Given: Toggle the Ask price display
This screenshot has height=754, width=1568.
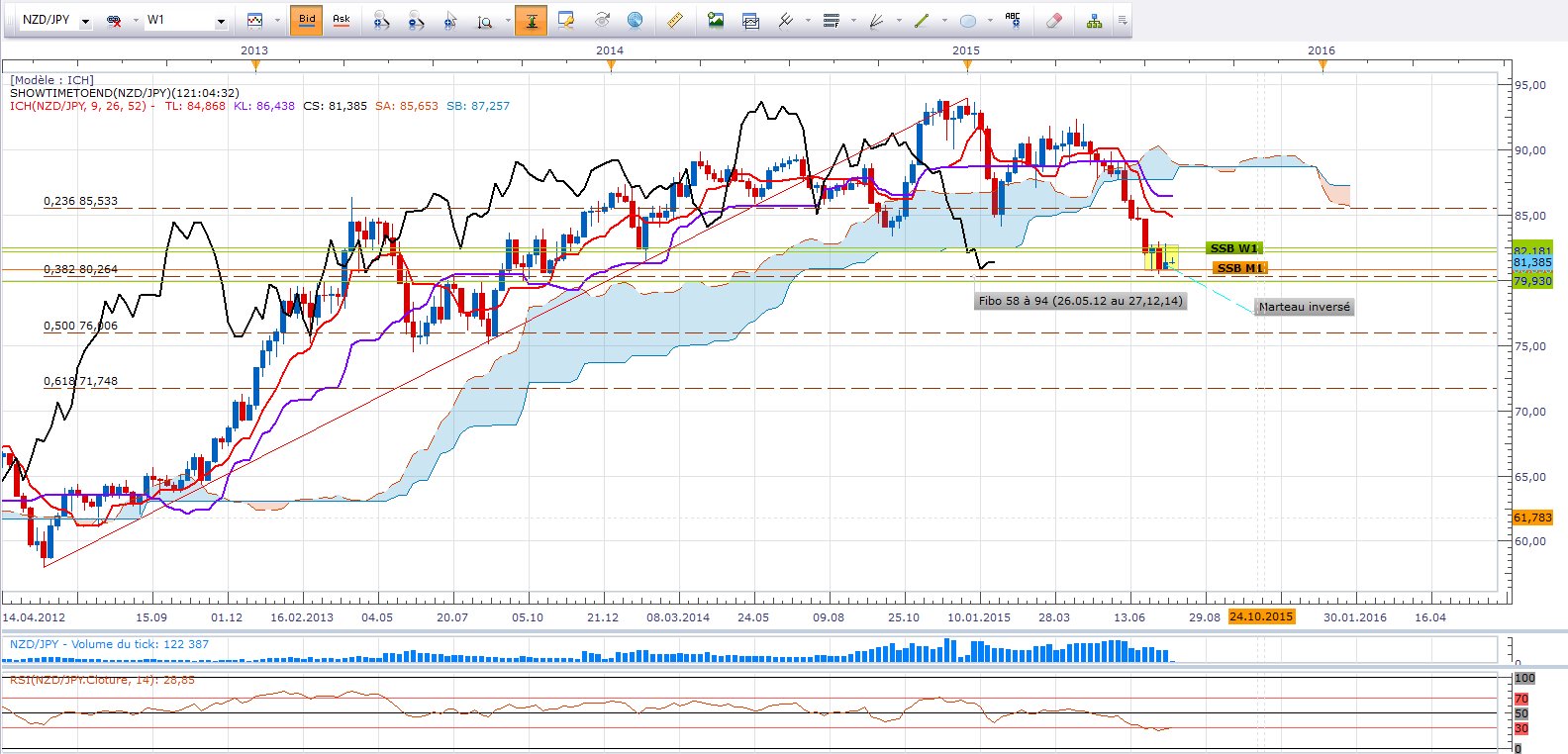Looking at the screenshot, I should tap(342, 20).
